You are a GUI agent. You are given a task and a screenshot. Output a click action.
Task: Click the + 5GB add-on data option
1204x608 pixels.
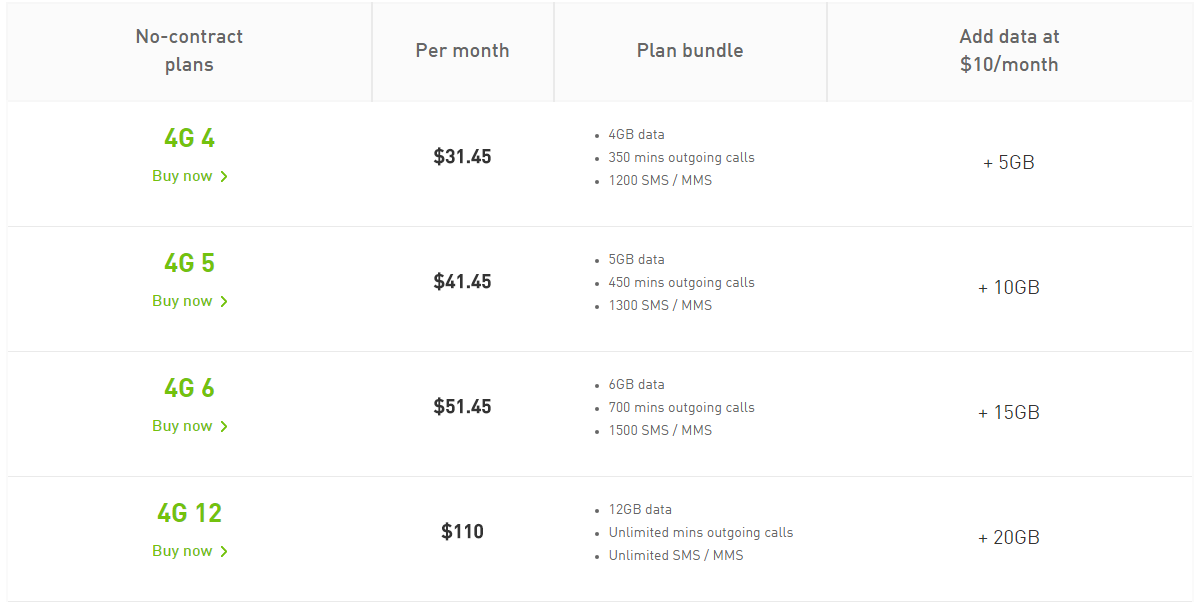[1009, 162]
